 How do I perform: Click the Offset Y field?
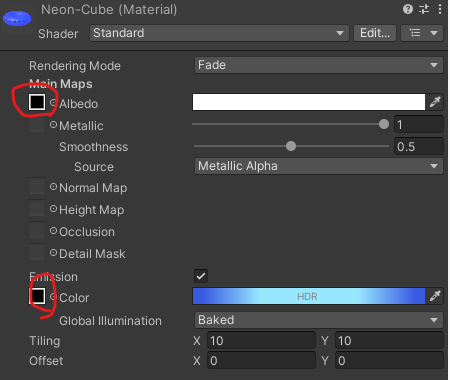[389, 360]
